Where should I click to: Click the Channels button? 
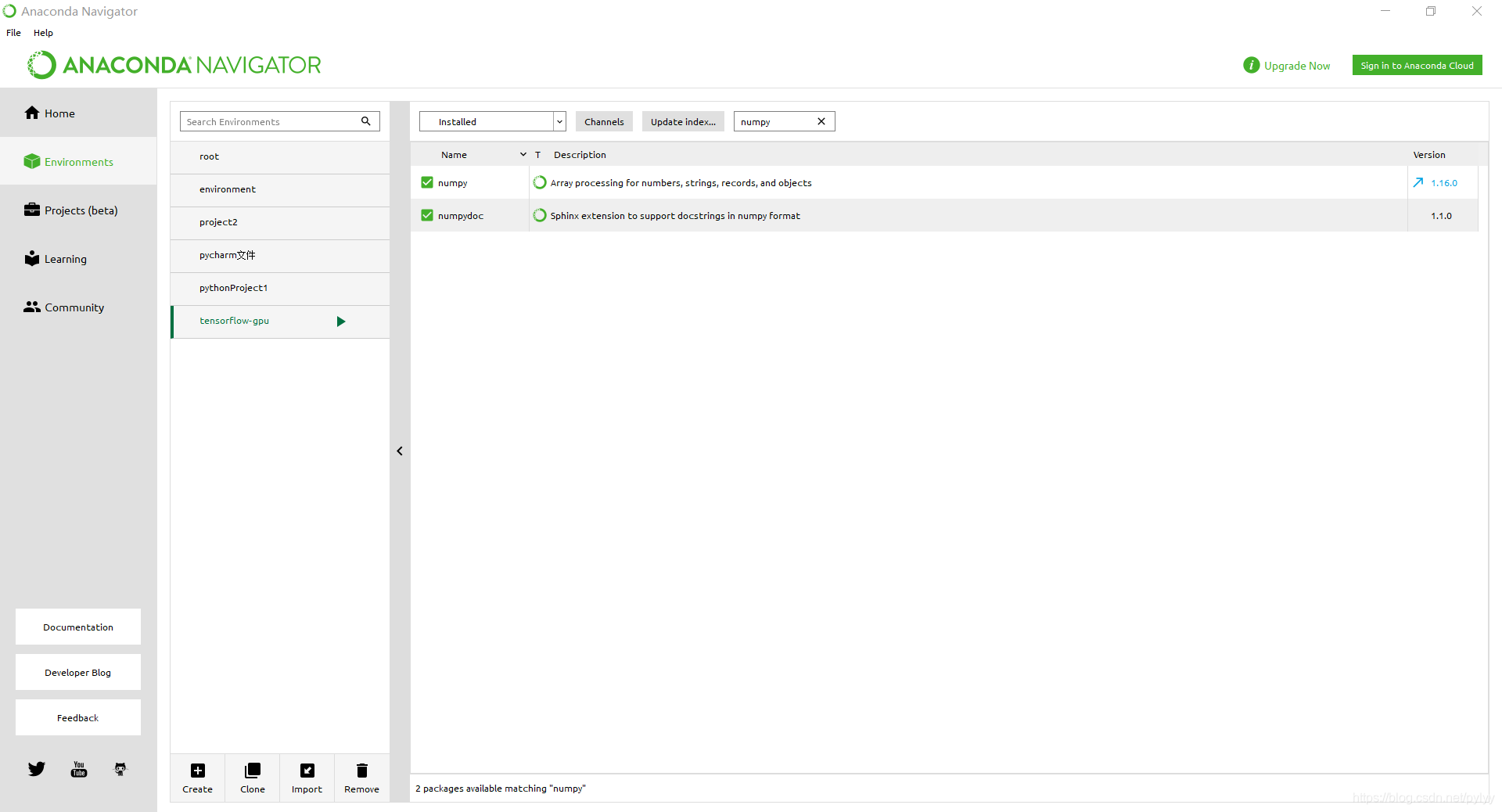604,121
